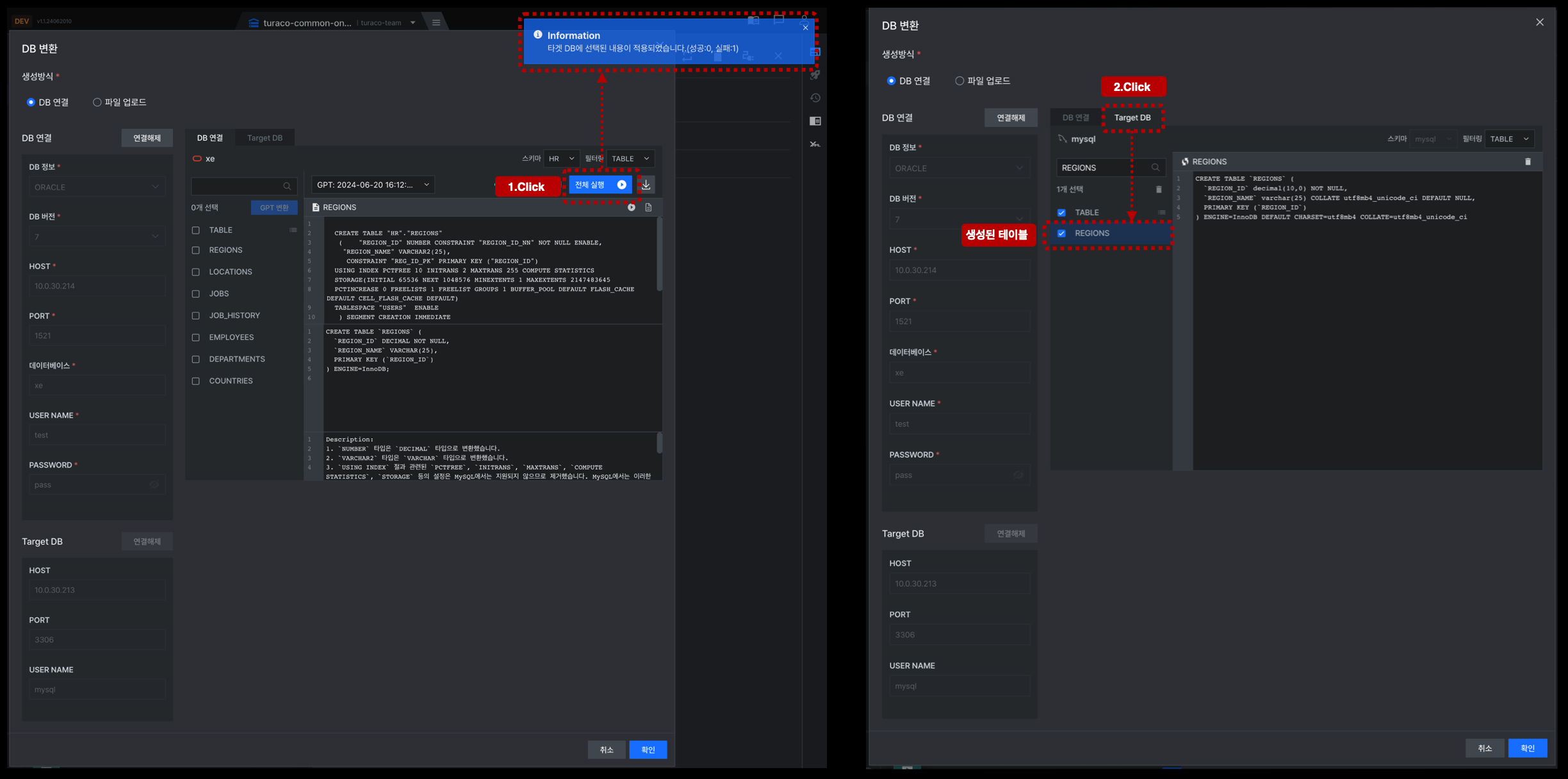This screenshot has width=1568, height=779.
Task: Click the search icon in left window table search
Action: coord(287,186)
